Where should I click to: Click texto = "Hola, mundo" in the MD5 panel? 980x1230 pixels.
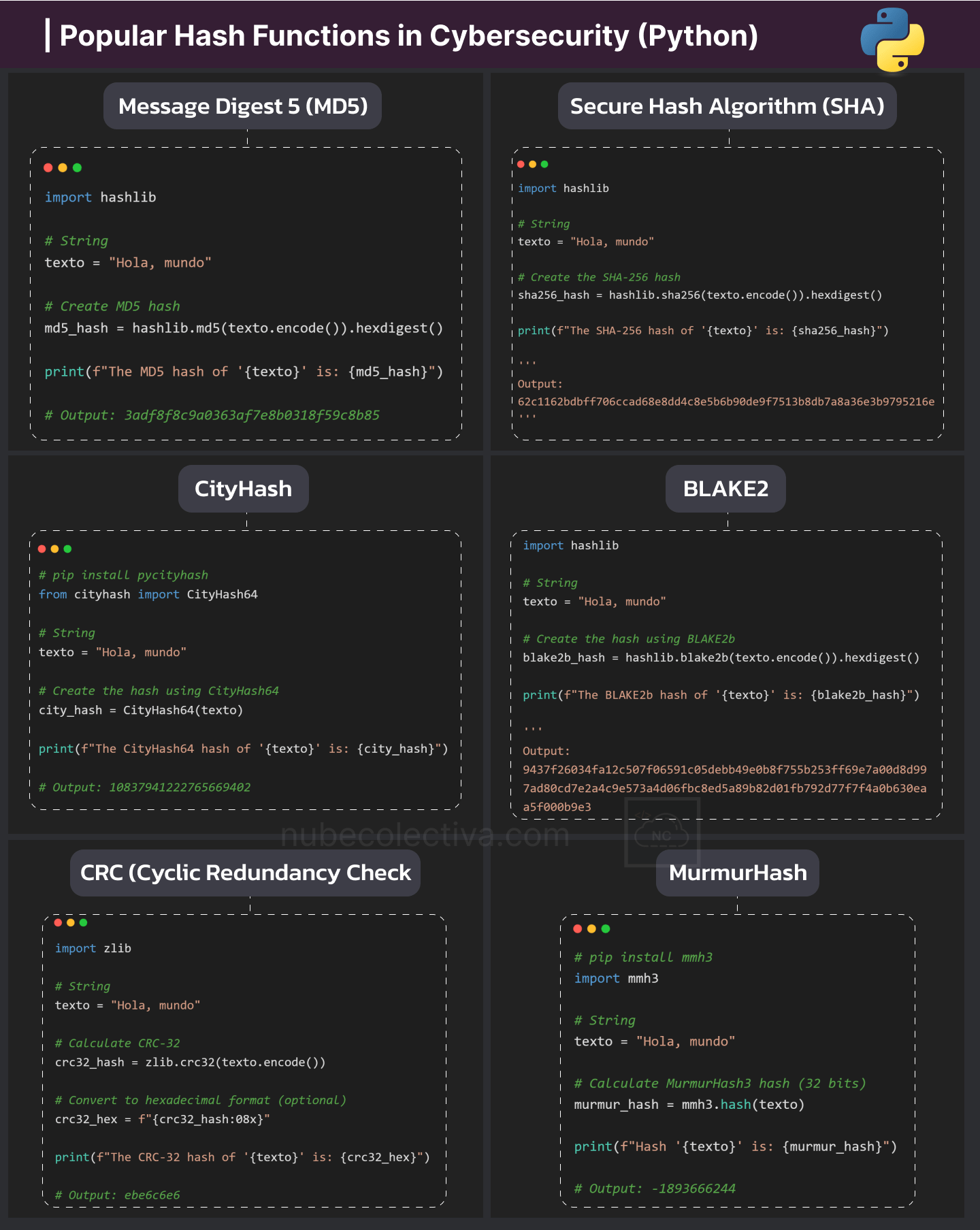128,263
